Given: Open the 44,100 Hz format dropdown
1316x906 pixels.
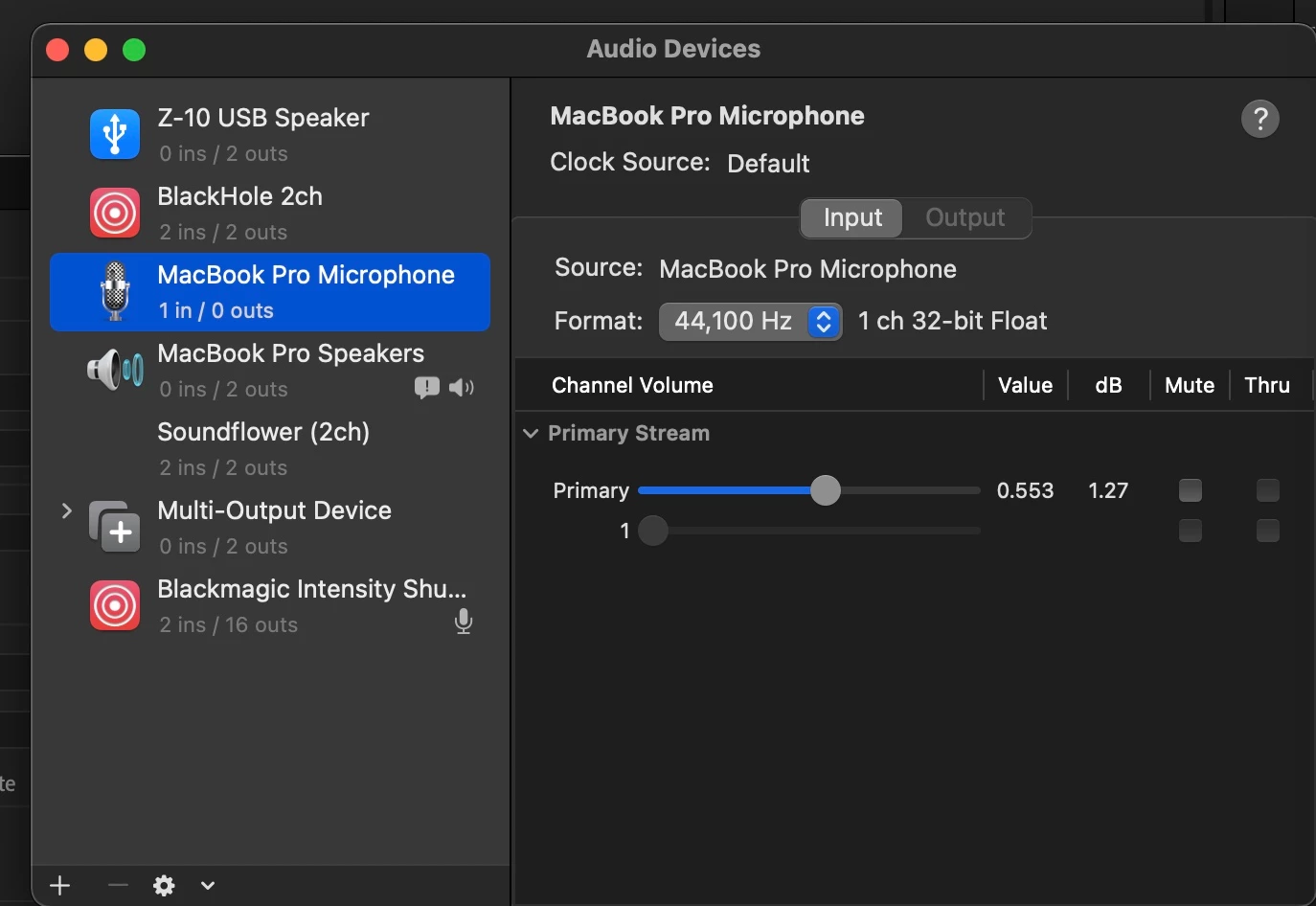Looking at the screenshot, I should click(x=751, y=322).
